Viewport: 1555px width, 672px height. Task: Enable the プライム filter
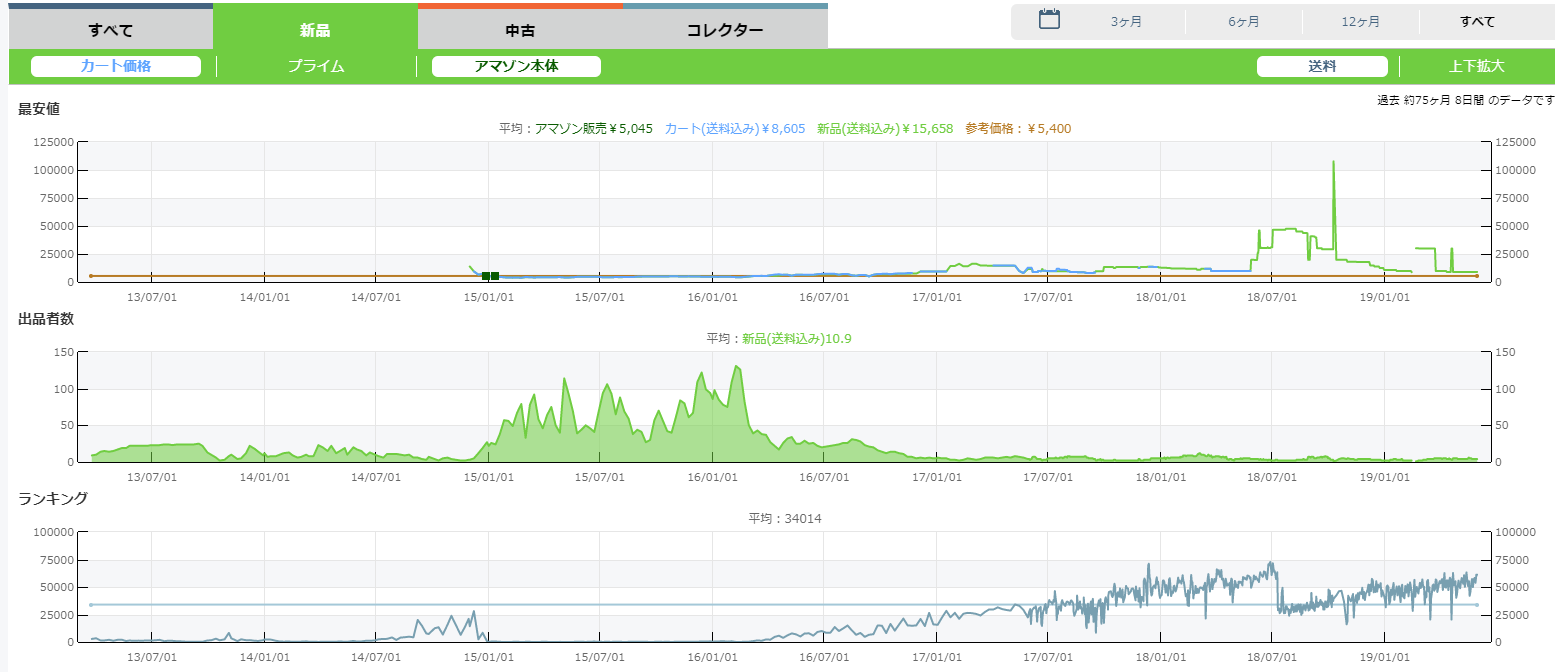[x=316, y=67]
